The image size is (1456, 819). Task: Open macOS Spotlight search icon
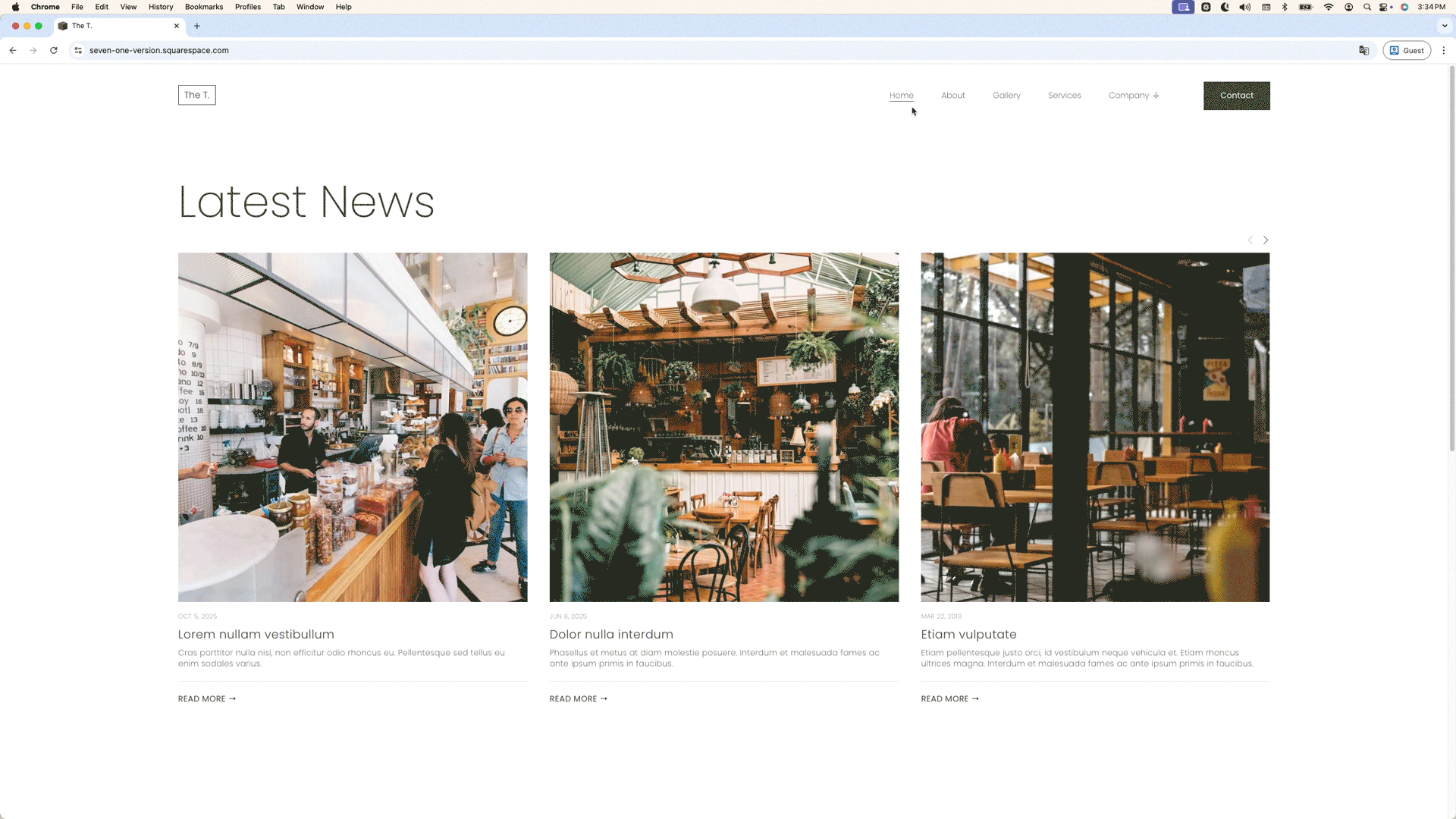1367,7
